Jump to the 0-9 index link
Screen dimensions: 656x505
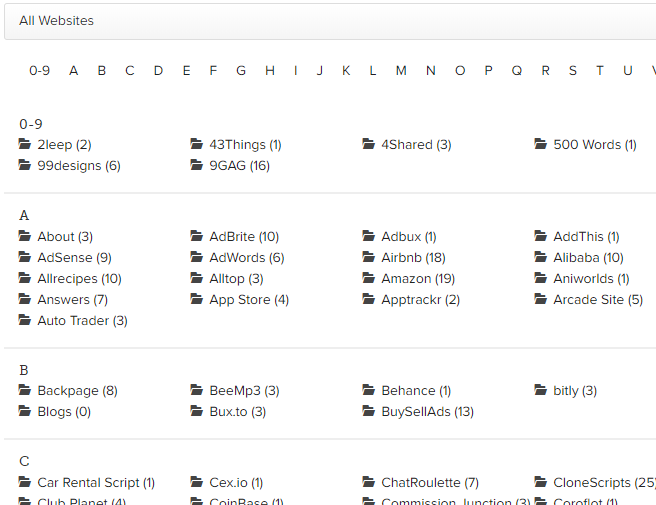pyautogui.click(x=39, y=71)
